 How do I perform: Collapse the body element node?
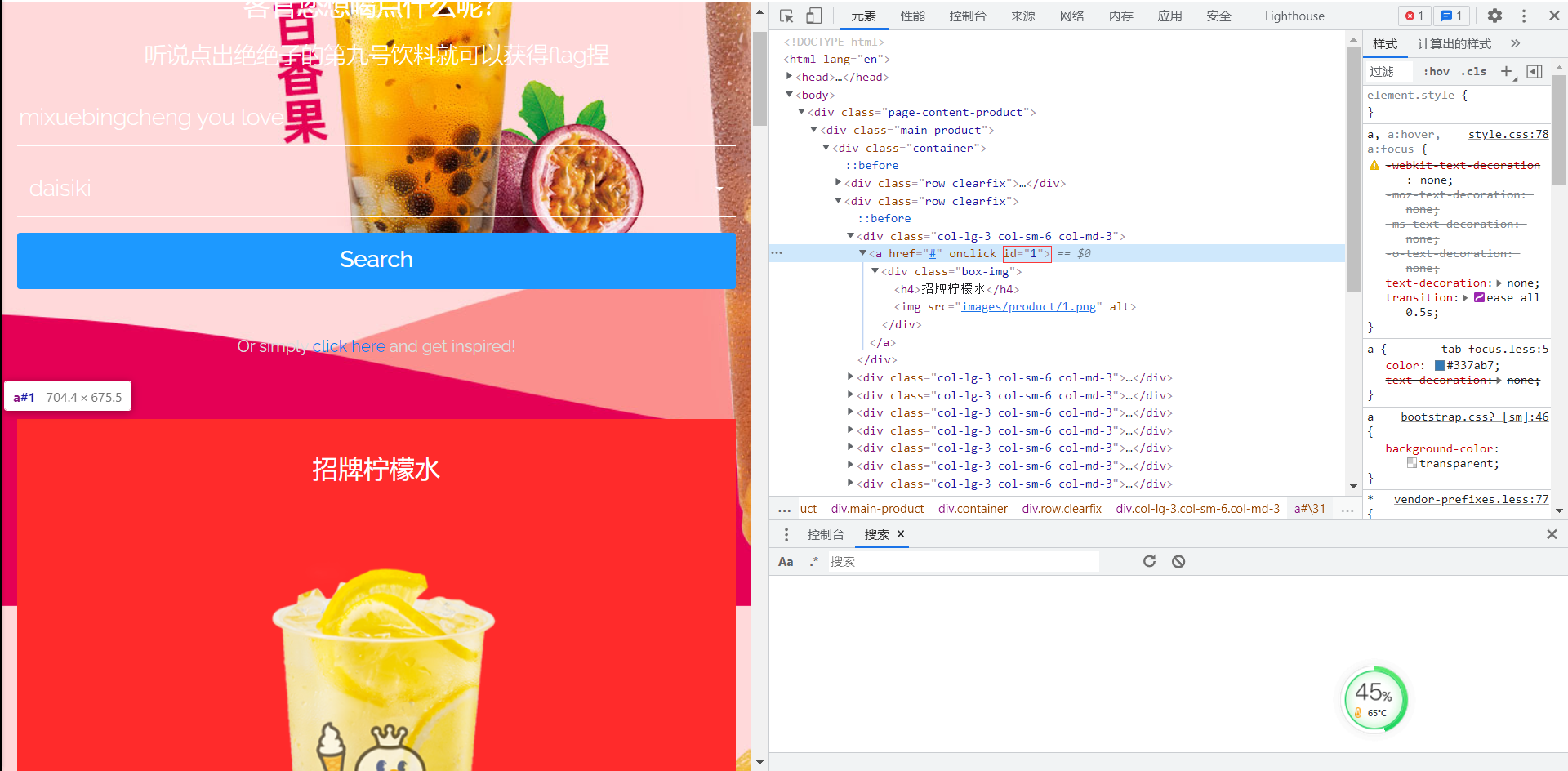tap(789, 95)
